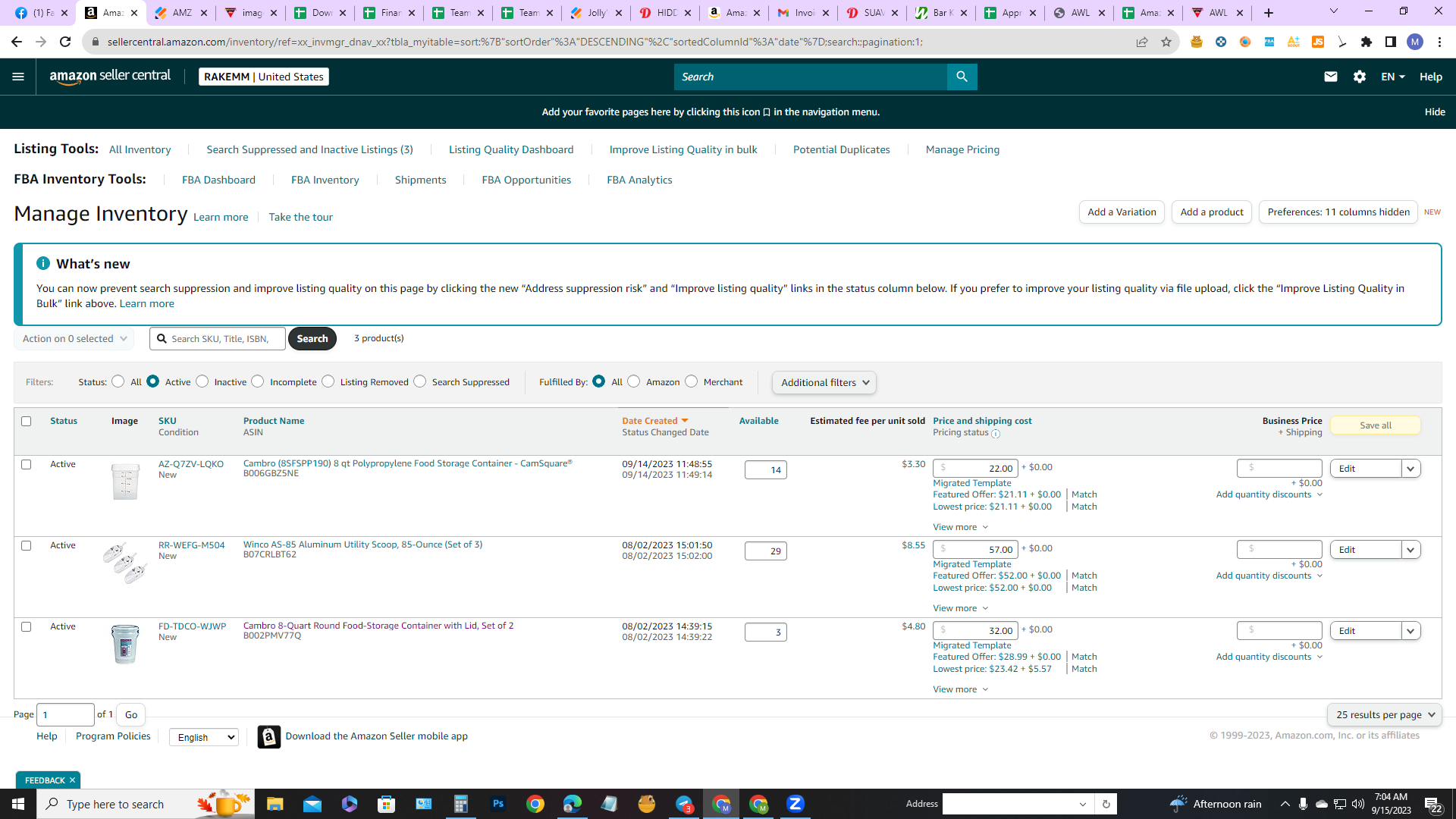
Task: Open the settings gear icon
Action: [1360, 77]
